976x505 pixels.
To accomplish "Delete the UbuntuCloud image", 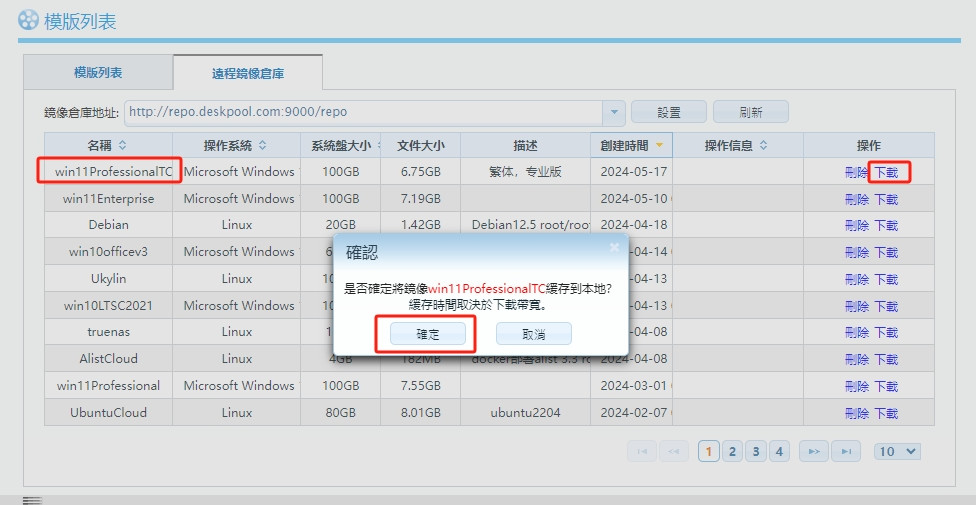I will (856, 413).
